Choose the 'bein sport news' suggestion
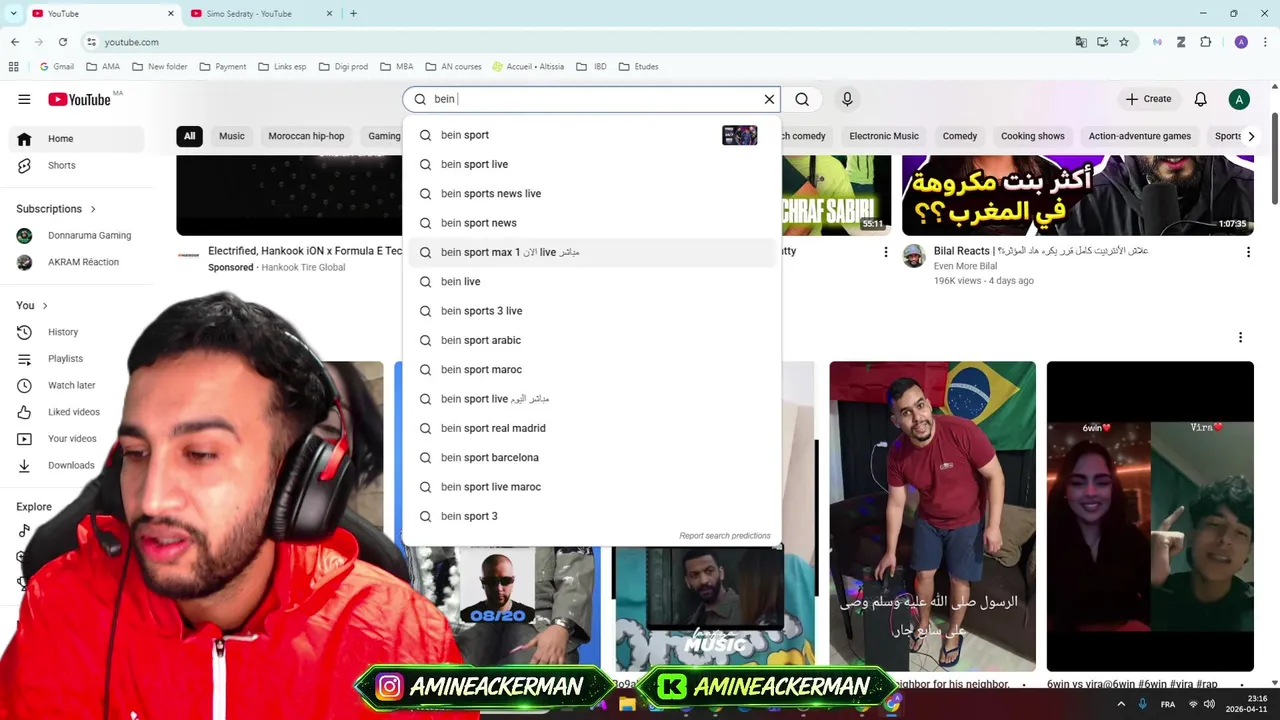Screen dimensions: 1280x720 coord(591,223)
